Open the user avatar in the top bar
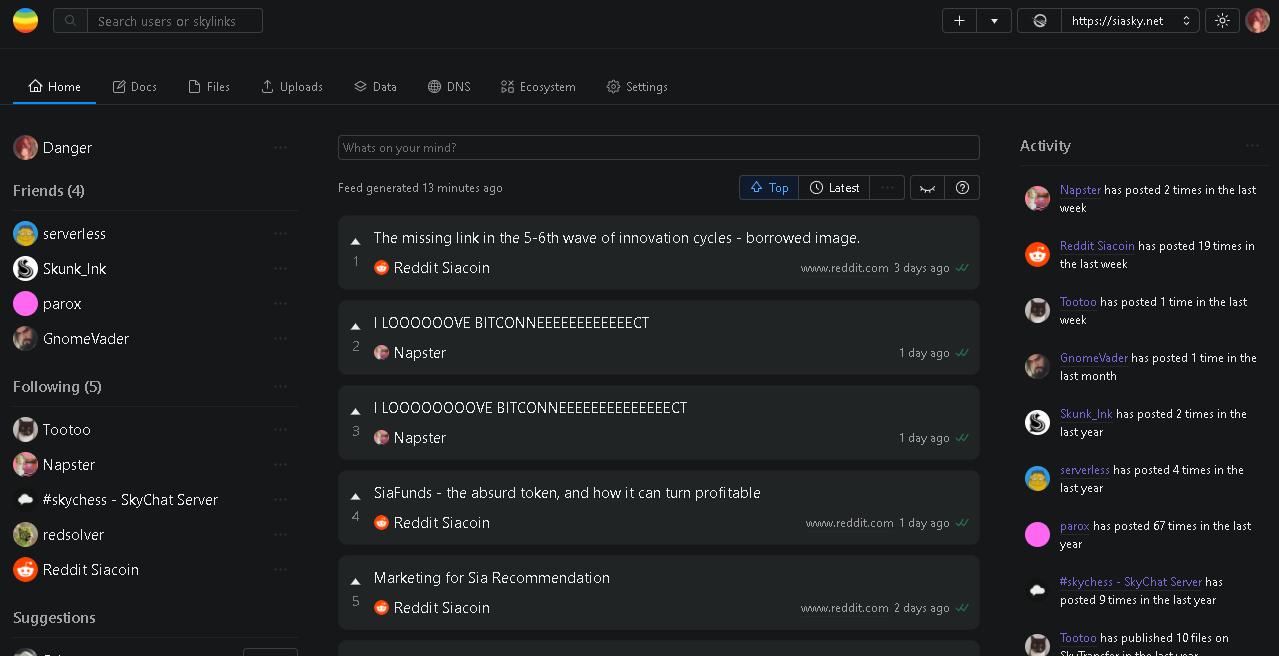 click(x=1257, y=21)
